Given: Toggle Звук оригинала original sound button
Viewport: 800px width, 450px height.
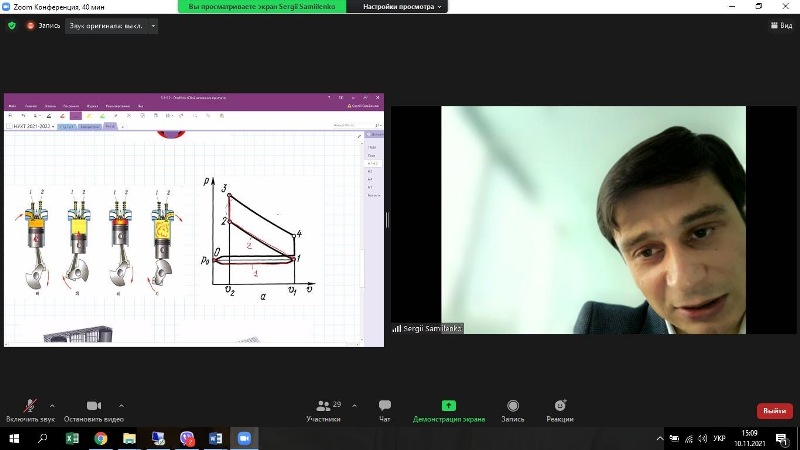Looking at the screenshot, I should pos(106,26).
